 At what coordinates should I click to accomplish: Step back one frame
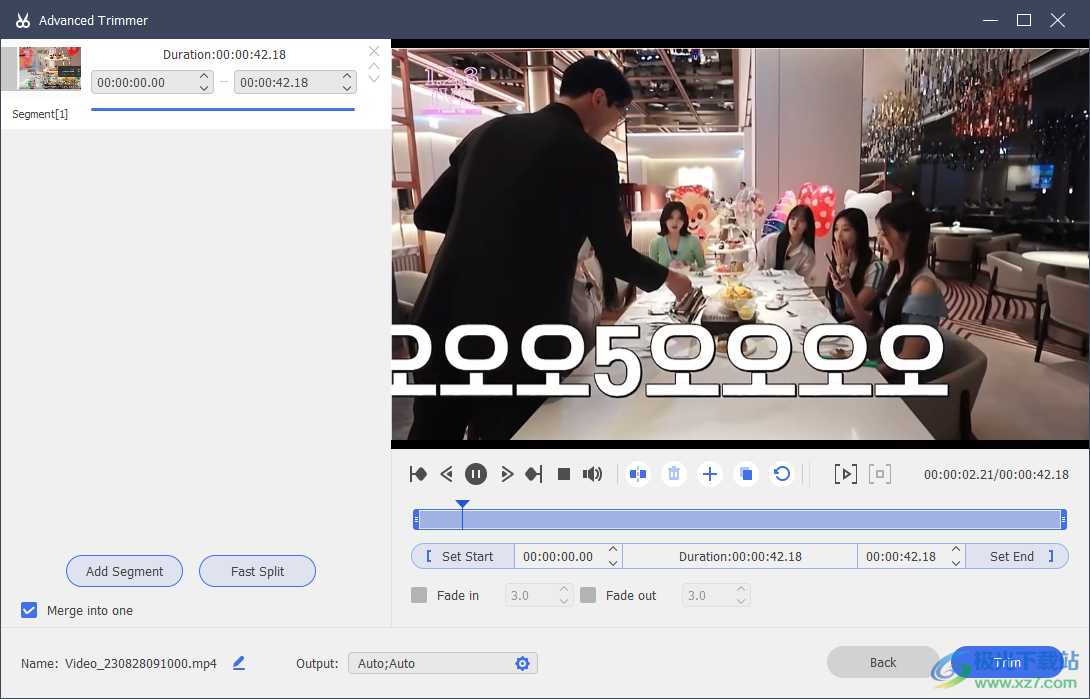pos(447,474)
